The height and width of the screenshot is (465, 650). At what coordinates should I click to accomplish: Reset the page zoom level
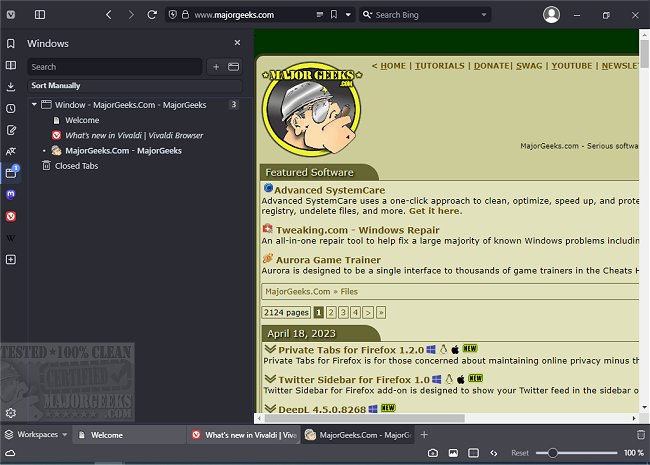pos(520,453)
